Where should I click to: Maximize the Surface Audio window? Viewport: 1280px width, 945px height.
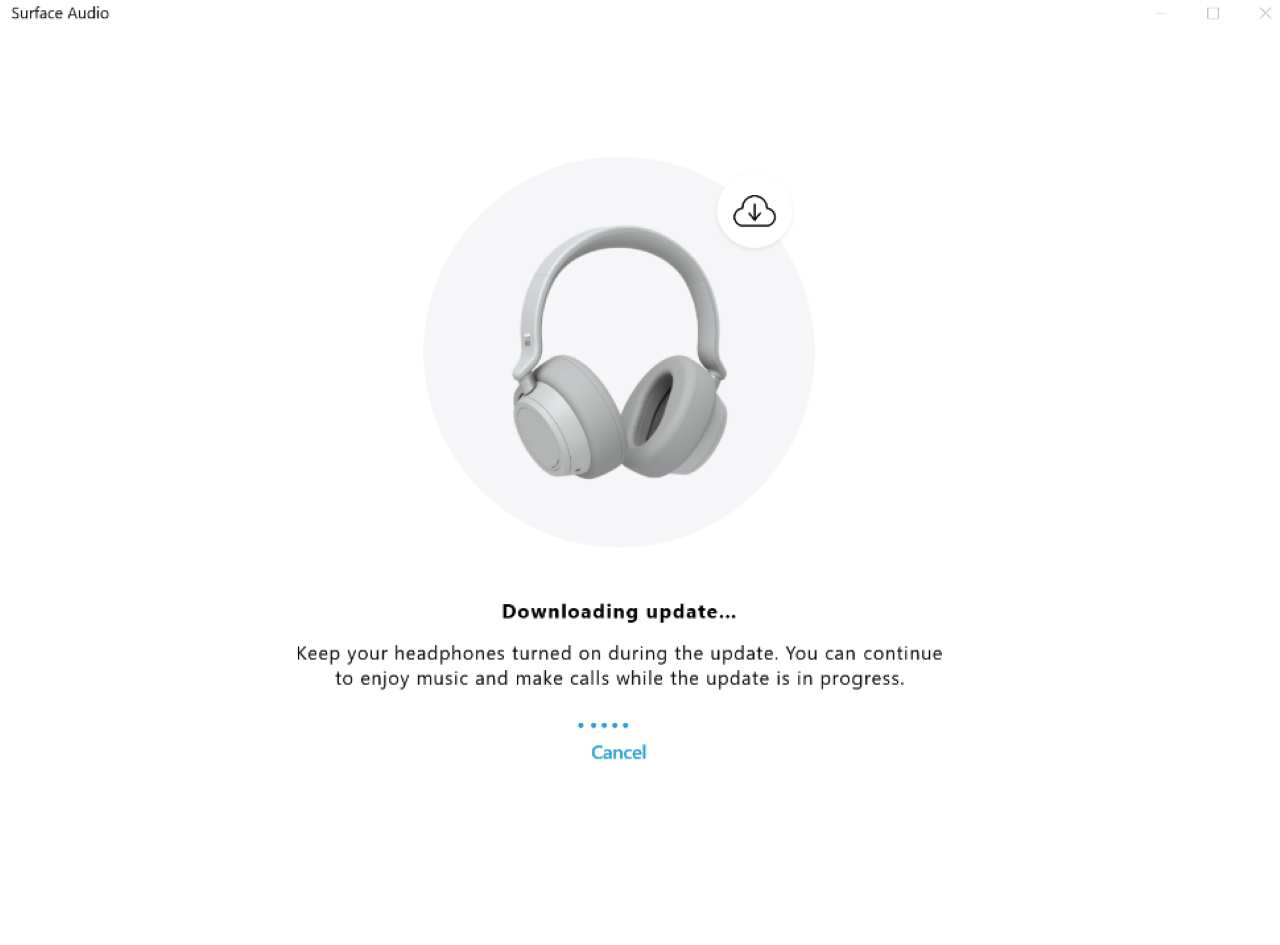point(1213,13)
